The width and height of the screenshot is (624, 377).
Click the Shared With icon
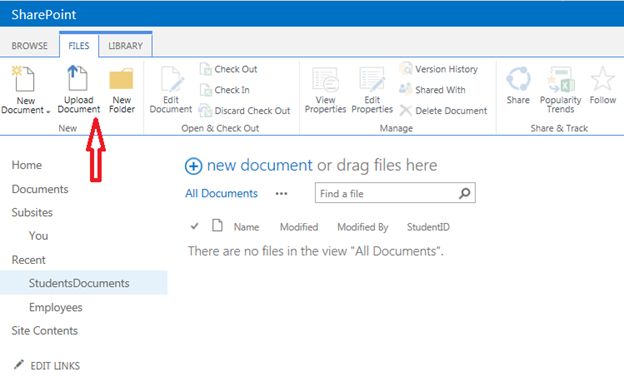click(406, 89)
